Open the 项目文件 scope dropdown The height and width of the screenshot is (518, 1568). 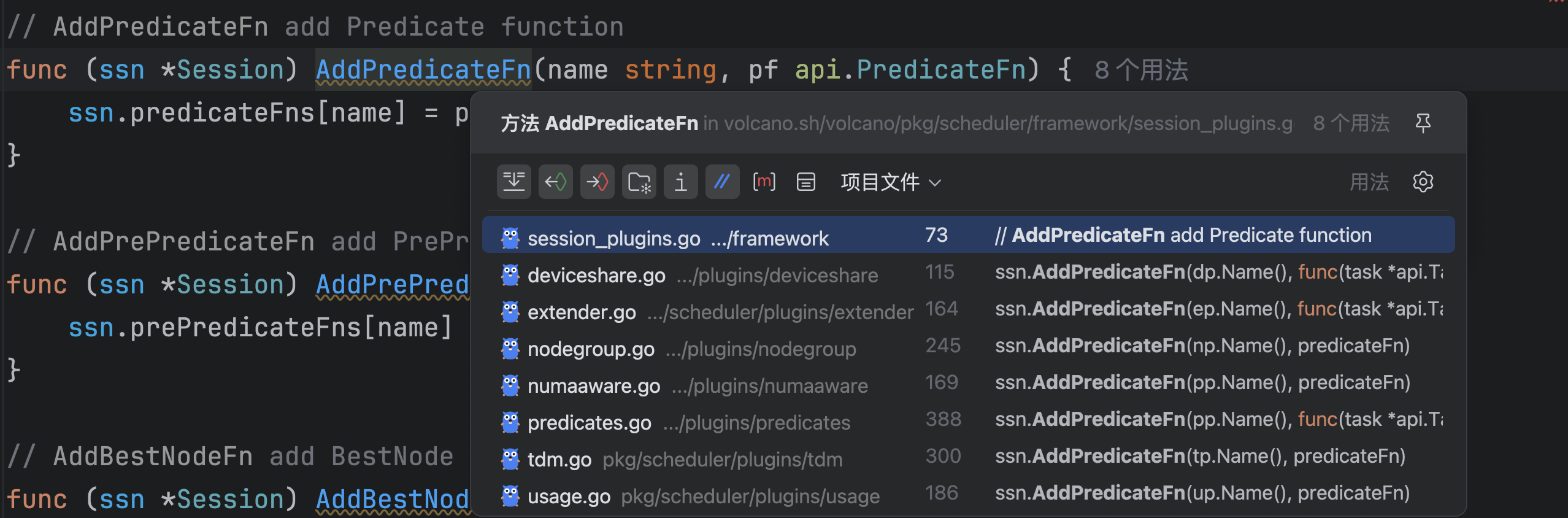click(x=890, y=182)
